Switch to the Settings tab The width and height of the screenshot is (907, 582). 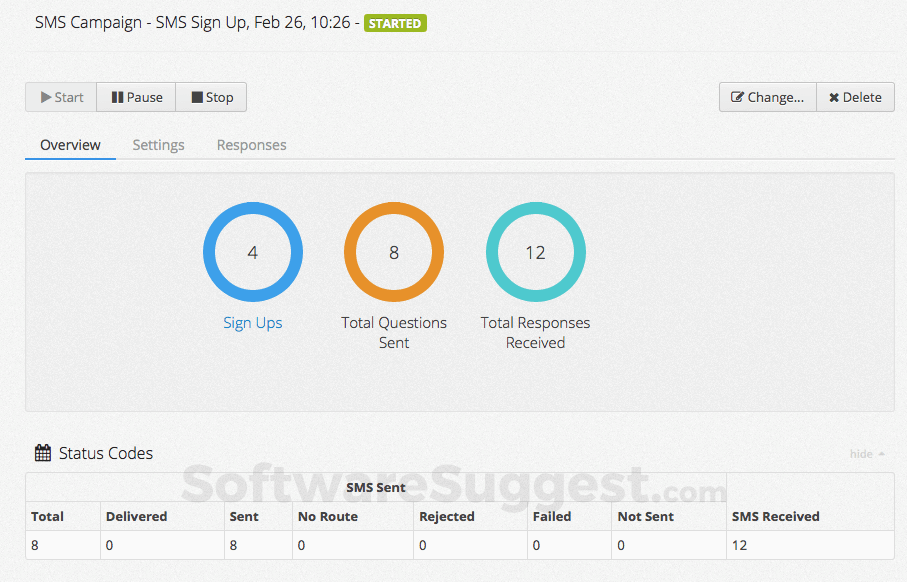point(158,145)
